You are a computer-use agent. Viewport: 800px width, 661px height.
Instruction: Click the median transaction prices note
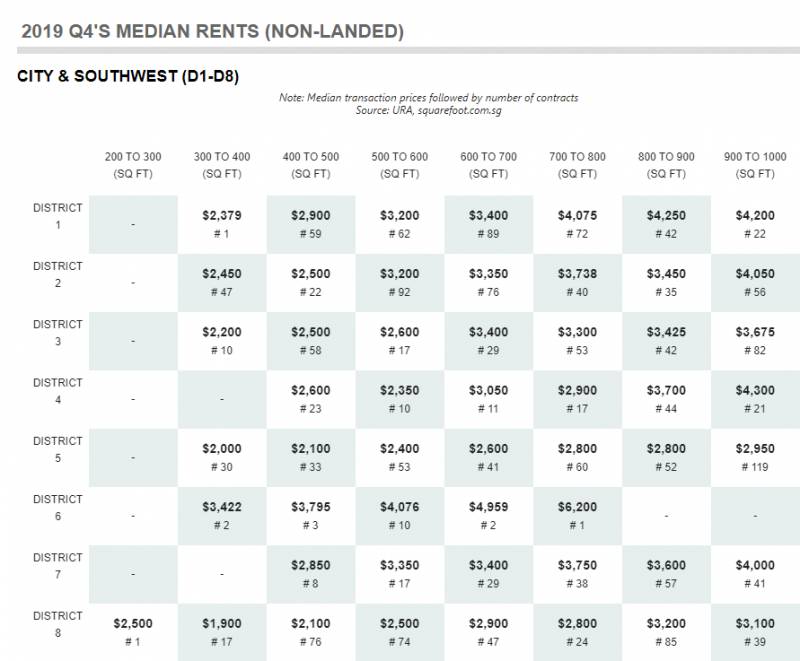(x=428, y=98)
